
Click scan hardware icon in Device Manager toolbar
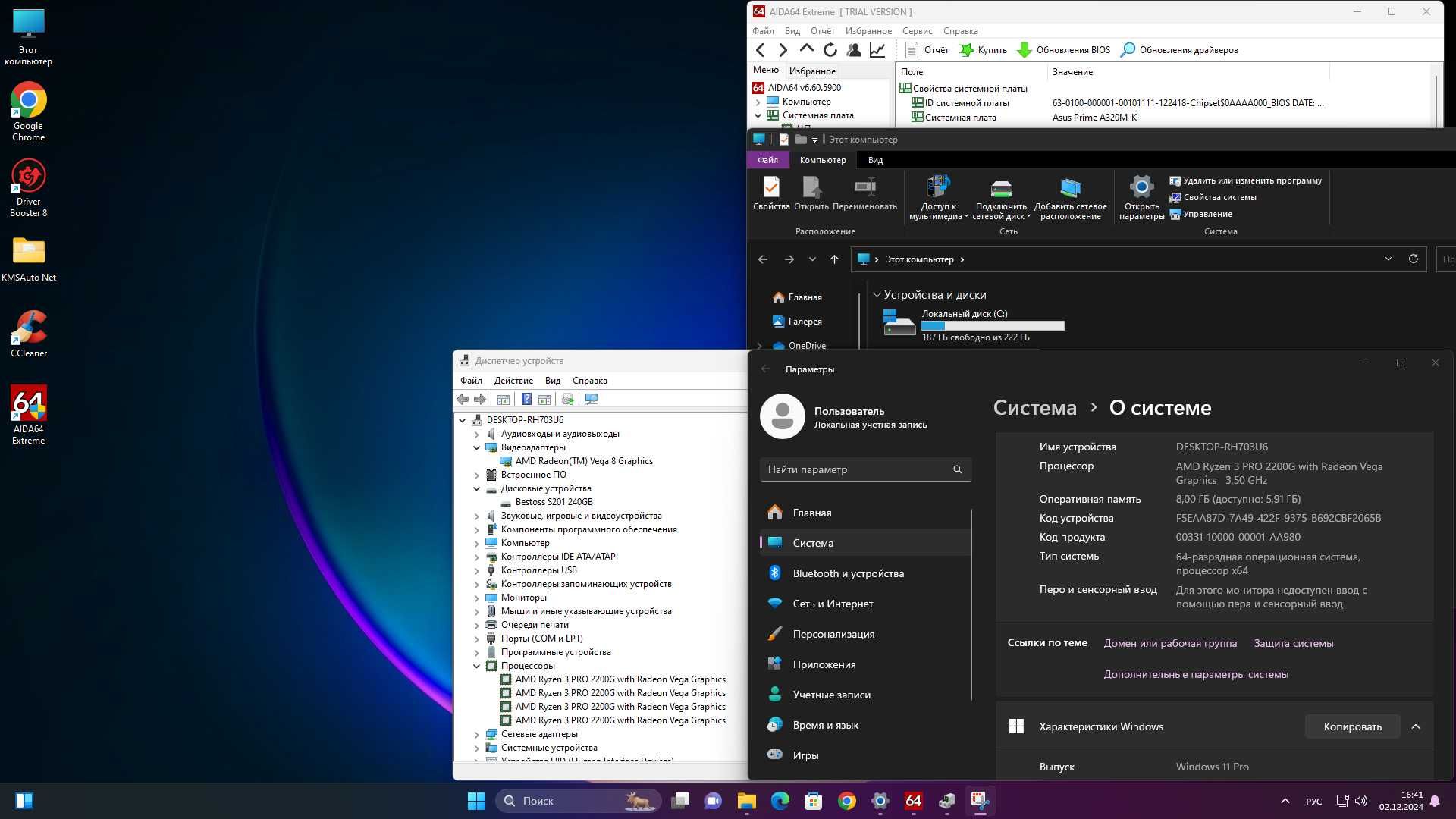pos(591,399)
